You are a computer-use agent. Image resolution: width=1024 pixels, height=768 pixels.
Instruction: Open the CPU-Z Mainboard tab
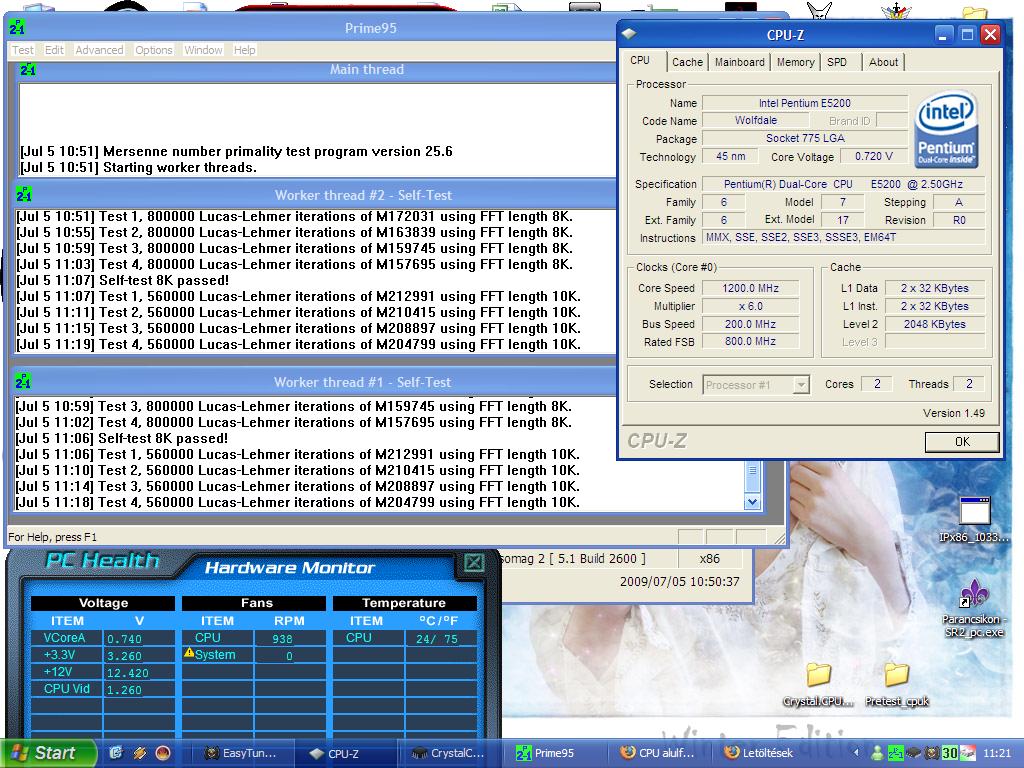(739, 62)
